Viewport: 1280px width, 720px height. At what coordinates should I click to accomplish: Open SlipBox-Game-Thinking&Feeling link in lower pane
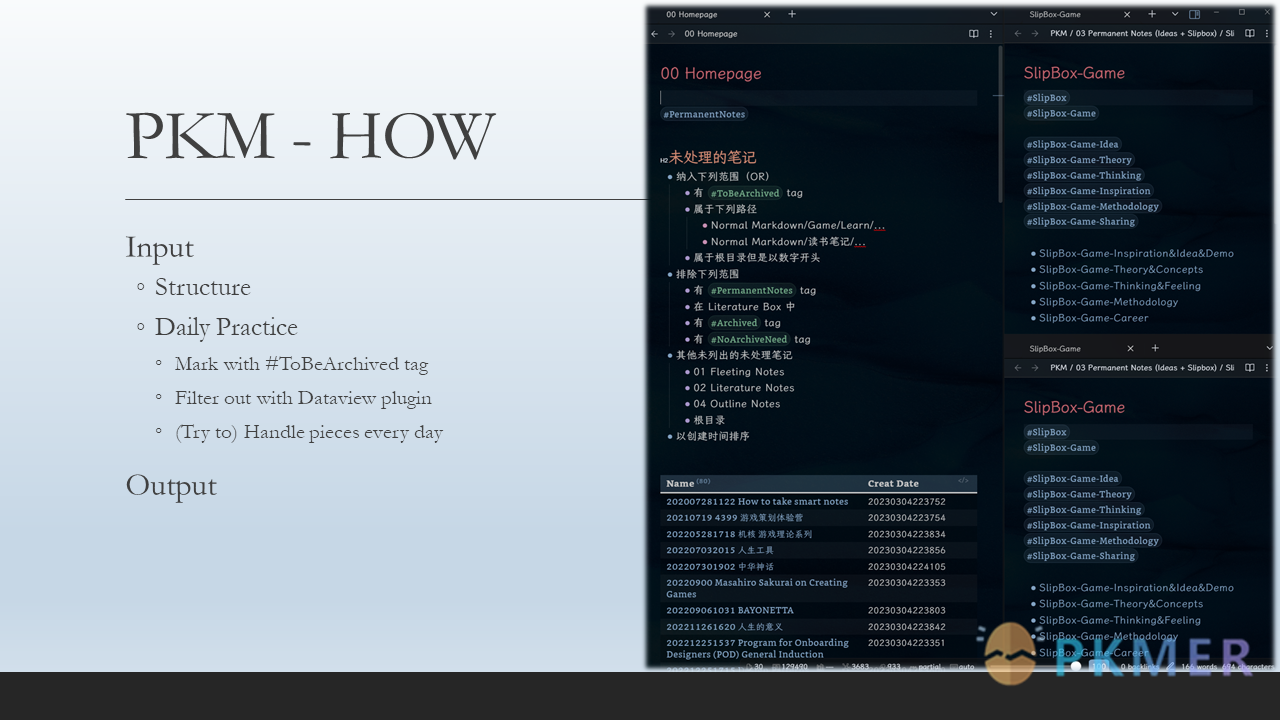point(1120,620)
